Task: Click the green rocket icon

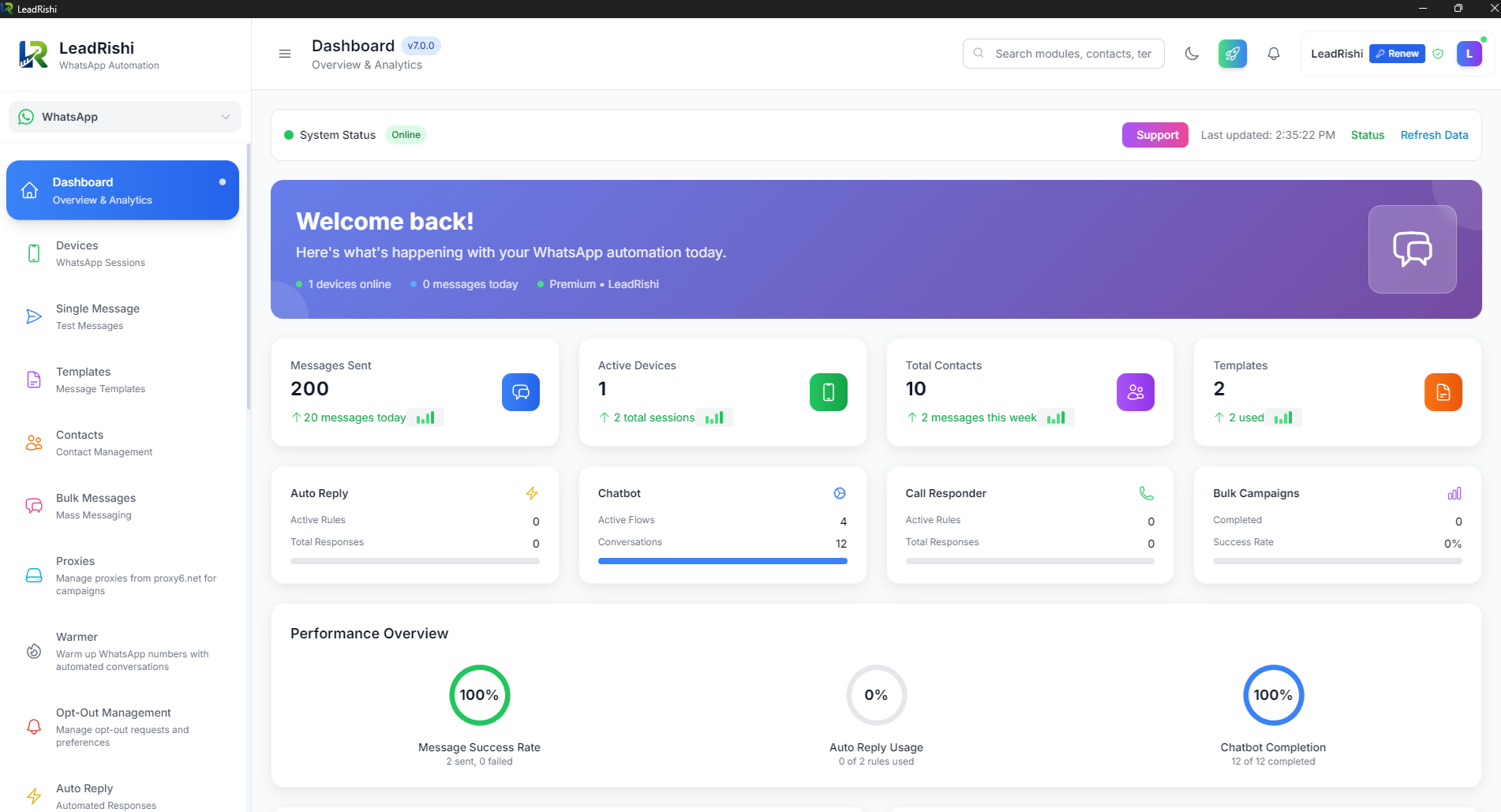Action: click(1233, 54)
